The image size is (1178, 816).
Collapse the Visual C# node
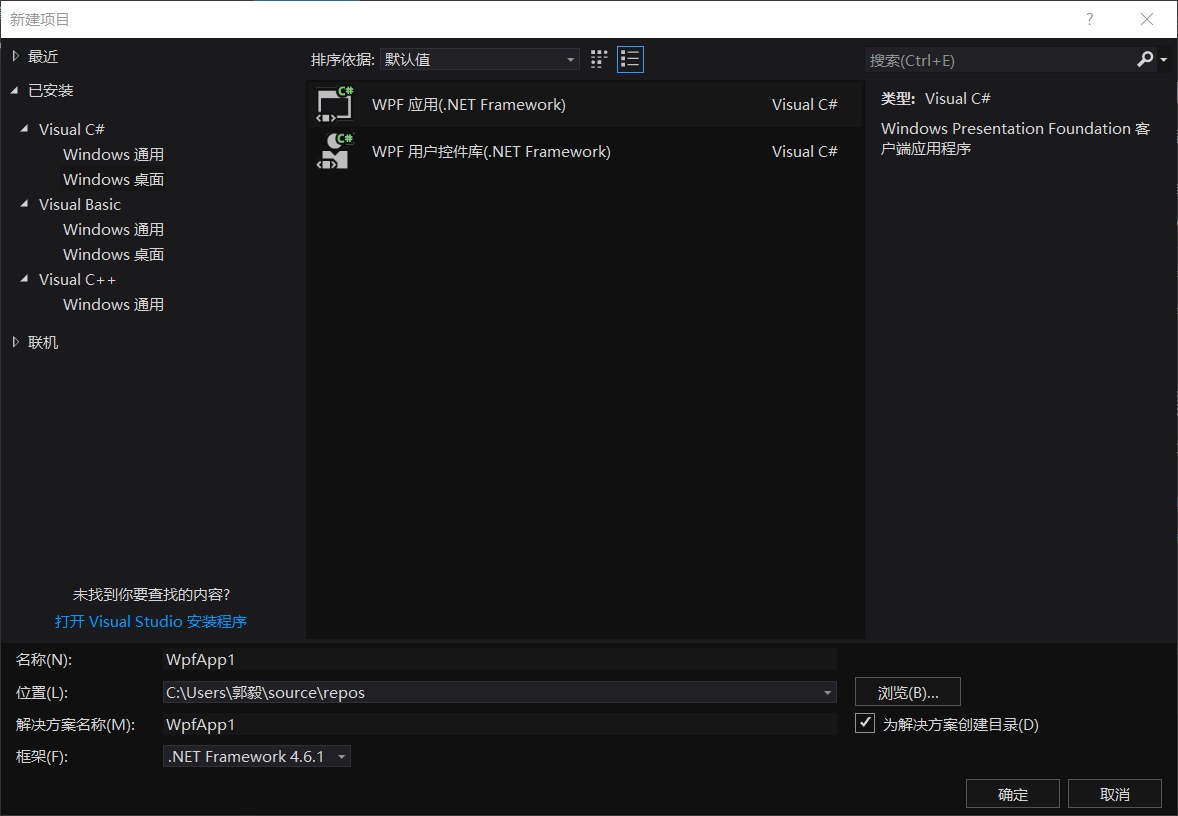pyautogui.click(x=25, y=128)
